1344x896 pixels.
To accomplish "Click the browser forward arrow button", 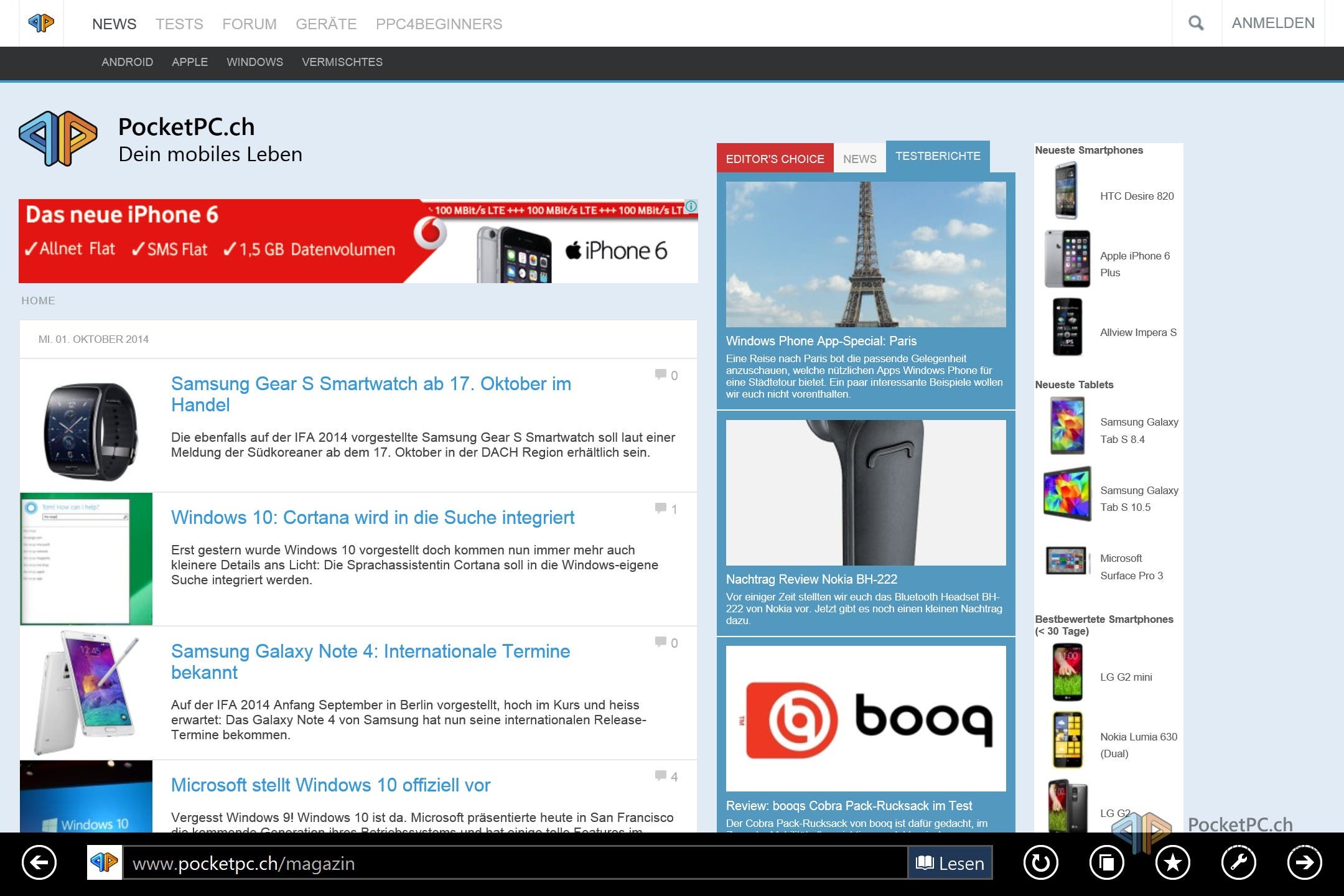I will click(x=1304, y=863).
